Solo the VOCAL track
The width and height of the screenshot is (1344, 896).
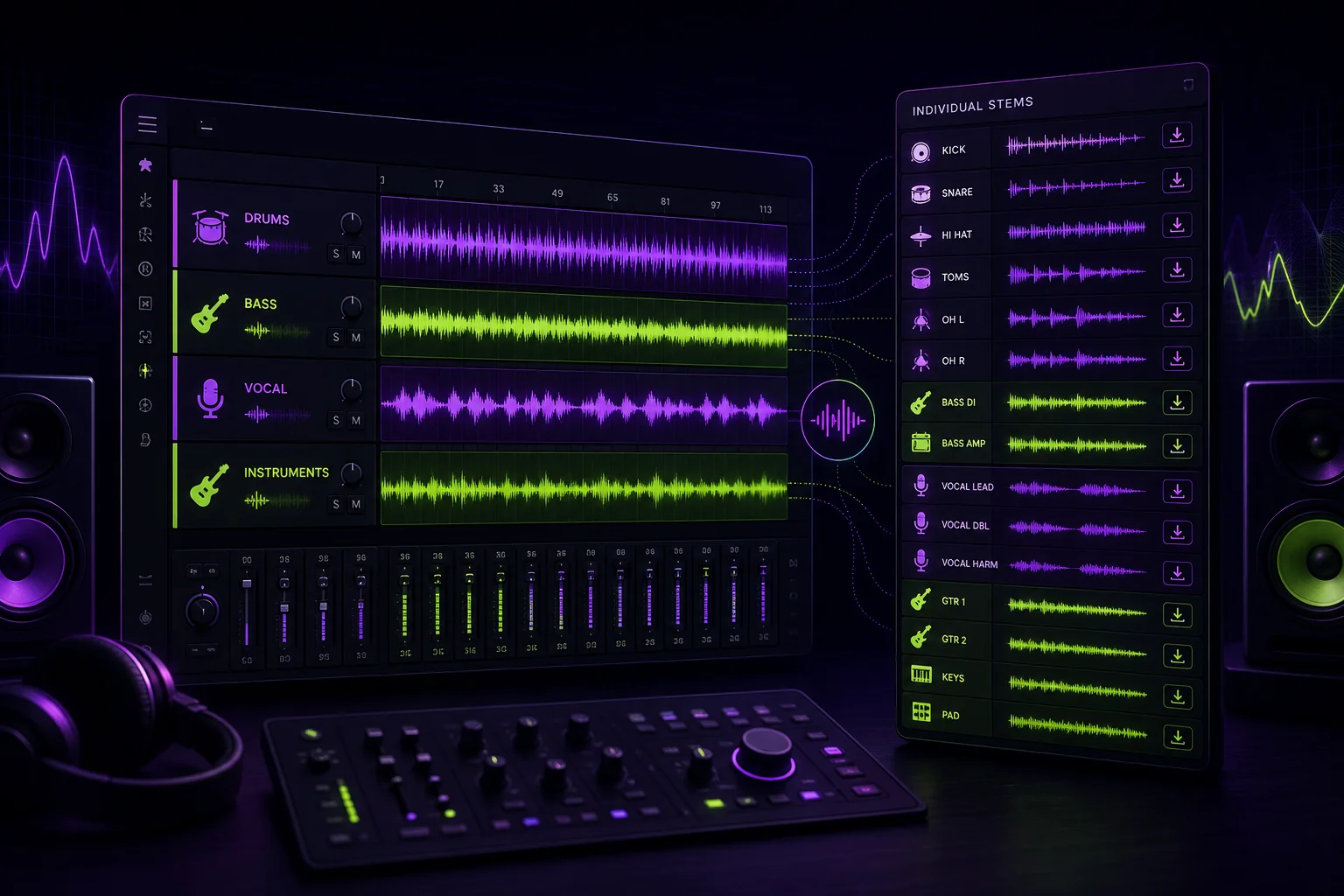pyautogui.click(x=336, y=421)
